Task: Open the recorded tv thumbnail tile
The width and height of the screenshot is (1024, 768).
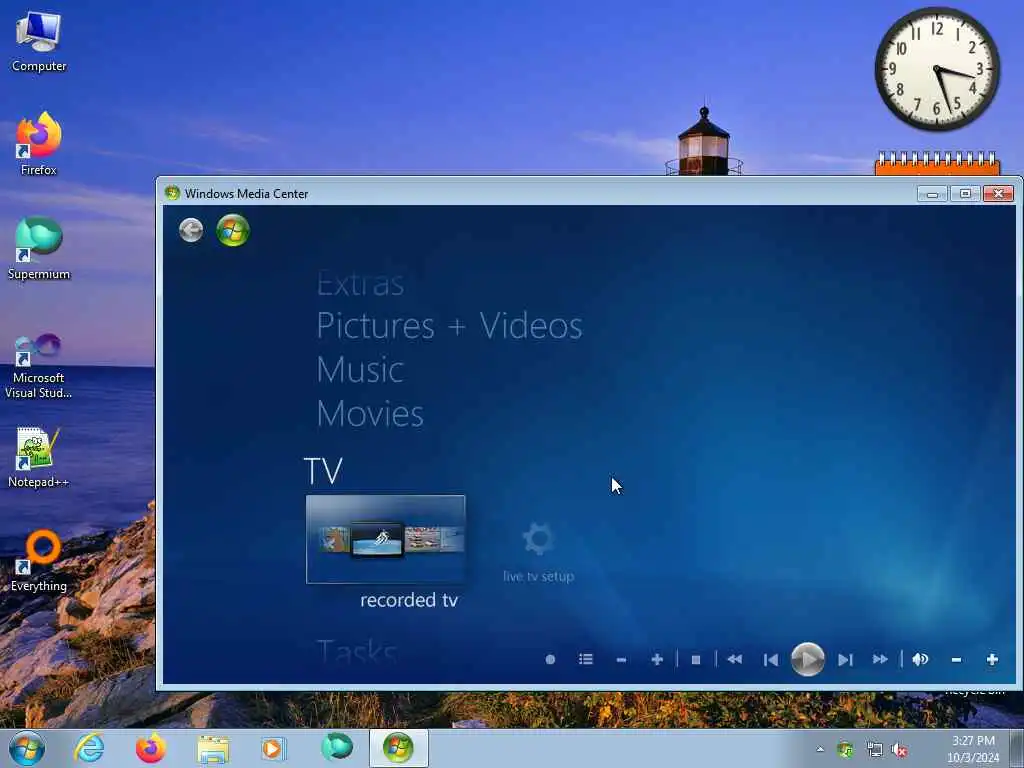Action: click(385, 539)
